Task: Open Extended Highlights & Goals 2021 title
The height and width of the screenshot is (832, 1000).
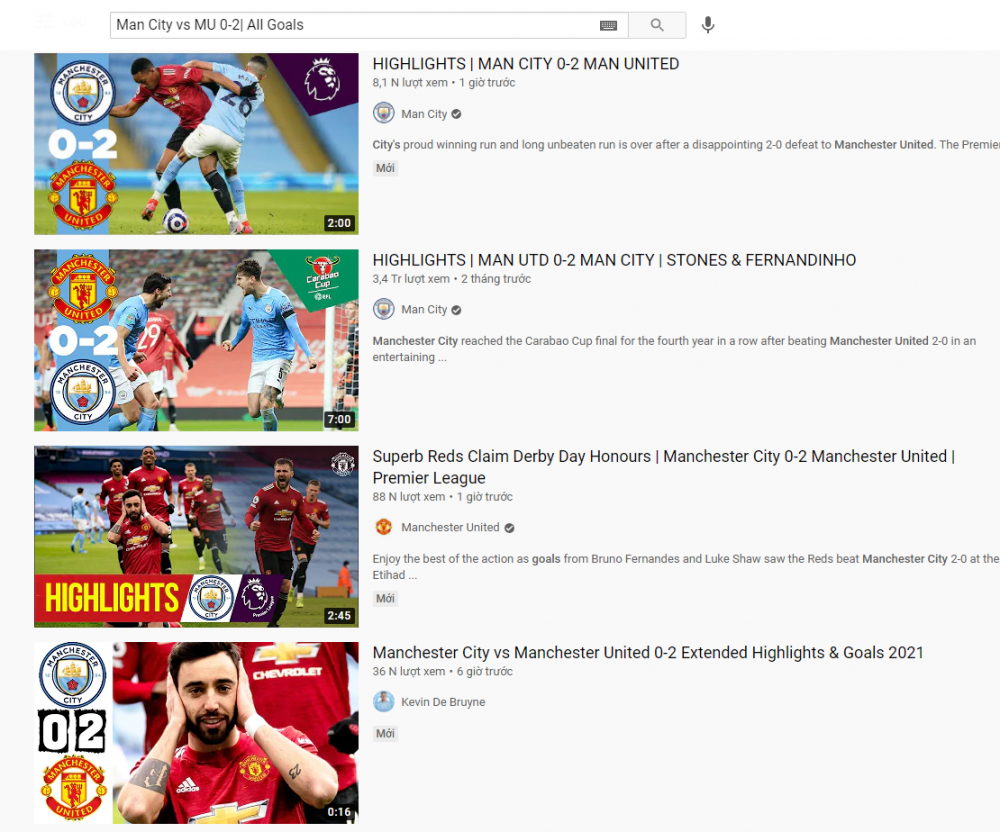Action: (x=648, y=653)
